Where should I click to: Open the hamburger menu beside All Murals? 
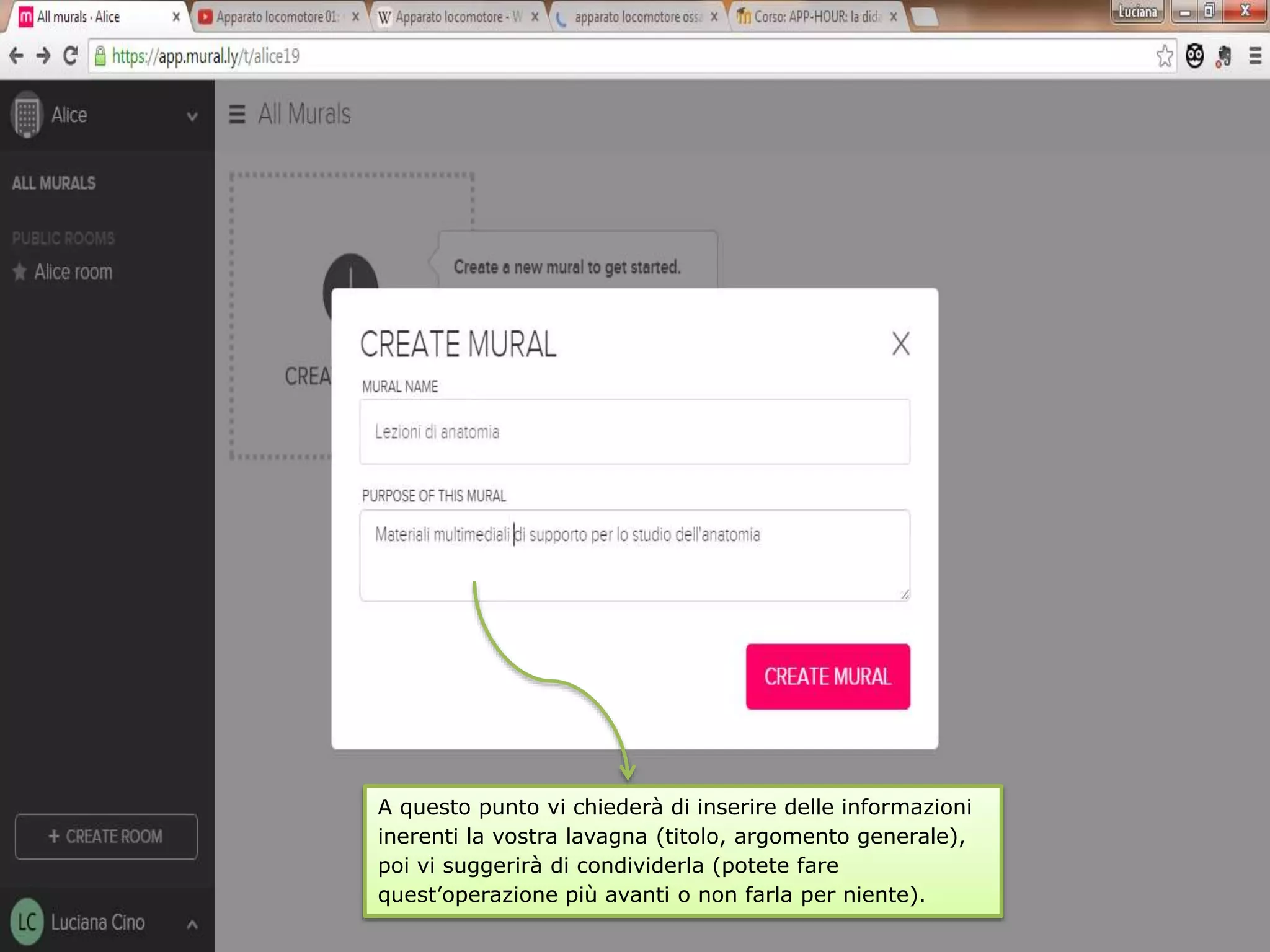[237, 114]
